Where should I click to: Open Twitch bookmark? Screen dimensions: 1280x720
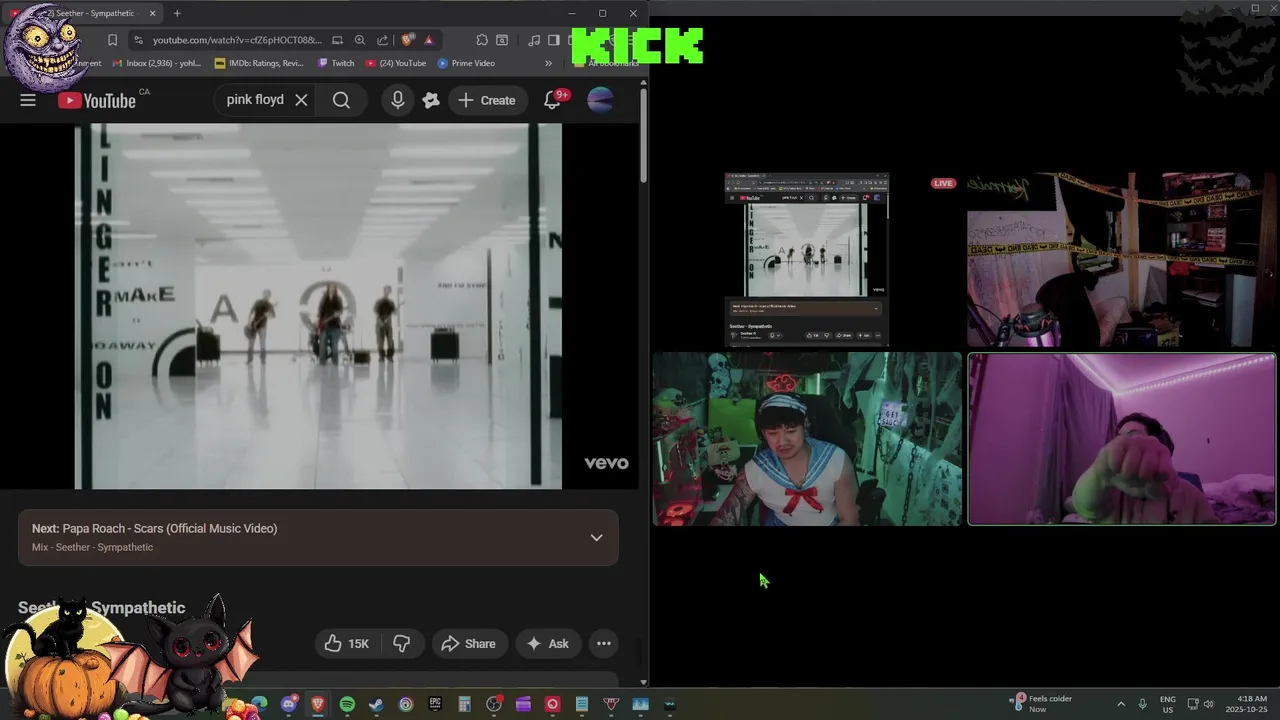336,63
